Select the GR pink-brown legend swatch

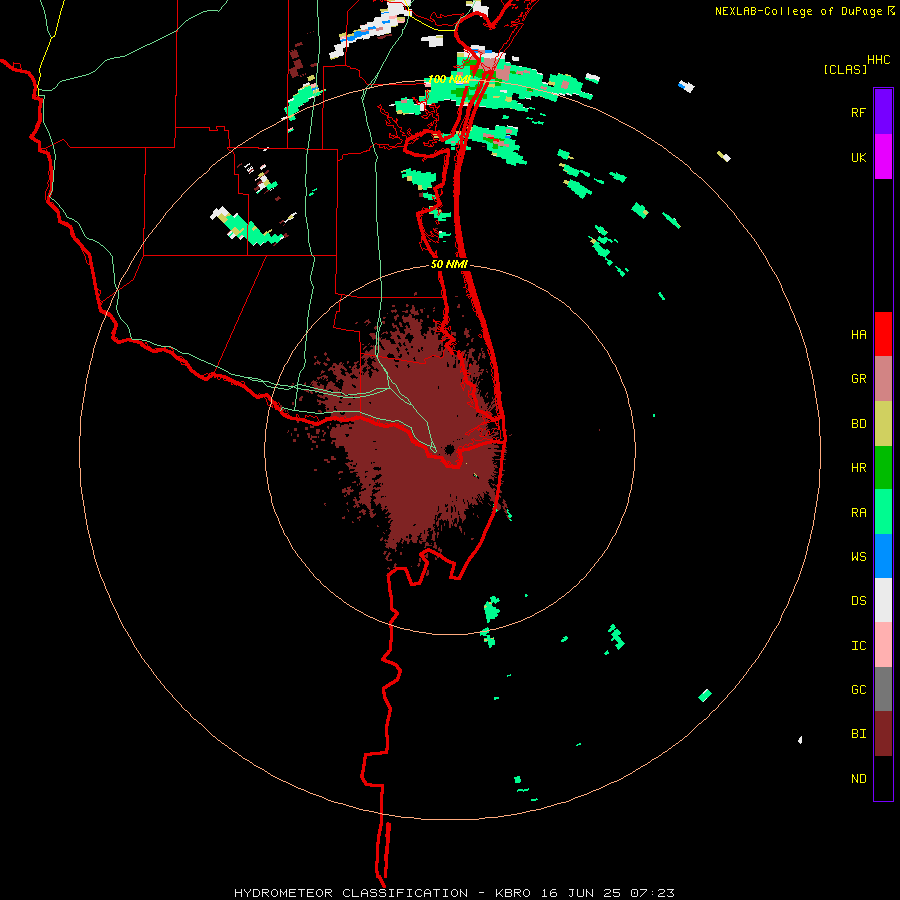pyautogui.click(x=883, y=379)
